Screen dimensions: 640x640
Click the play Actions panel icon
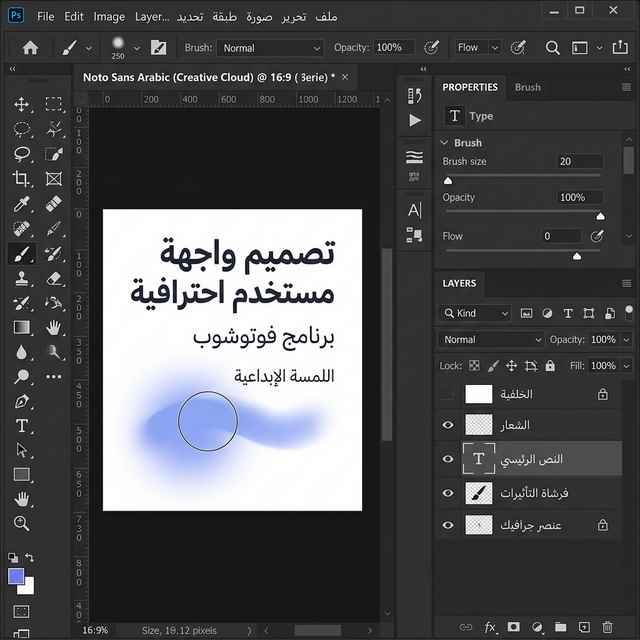[415, 120]
